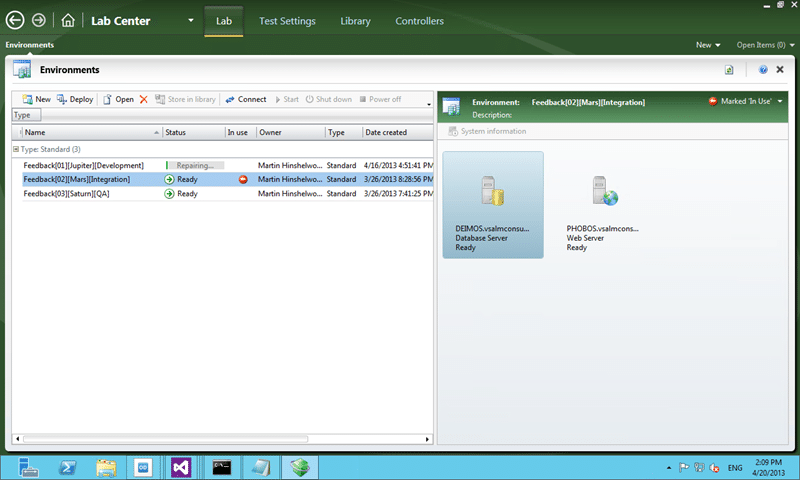Switch to the Lab tab
The width and height of the screenshot is (800, 480).
point(223,21)
